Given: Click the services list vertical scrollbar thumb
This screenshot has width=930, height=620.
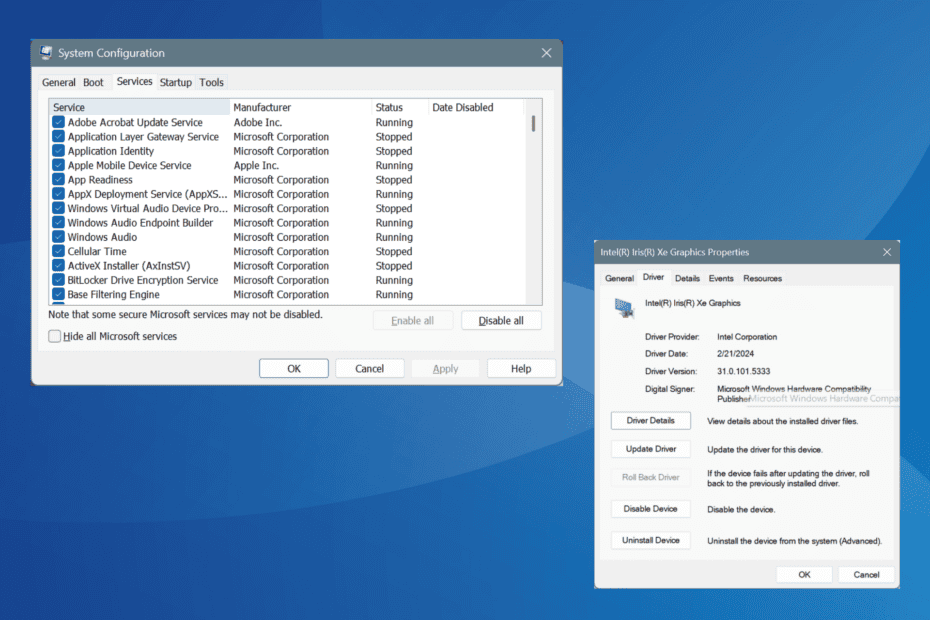Looking at the screenshot, I should click(x=533, y=123).
